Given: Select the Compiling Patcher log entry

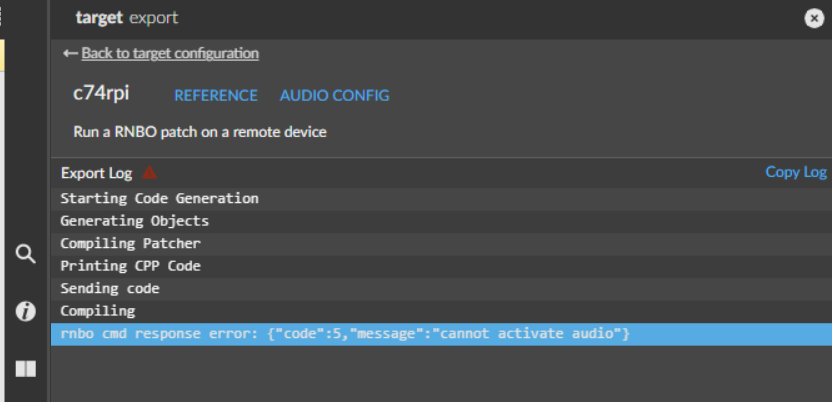Looking at the screenshot, I should pyautogui.click(x=441, y=244).
